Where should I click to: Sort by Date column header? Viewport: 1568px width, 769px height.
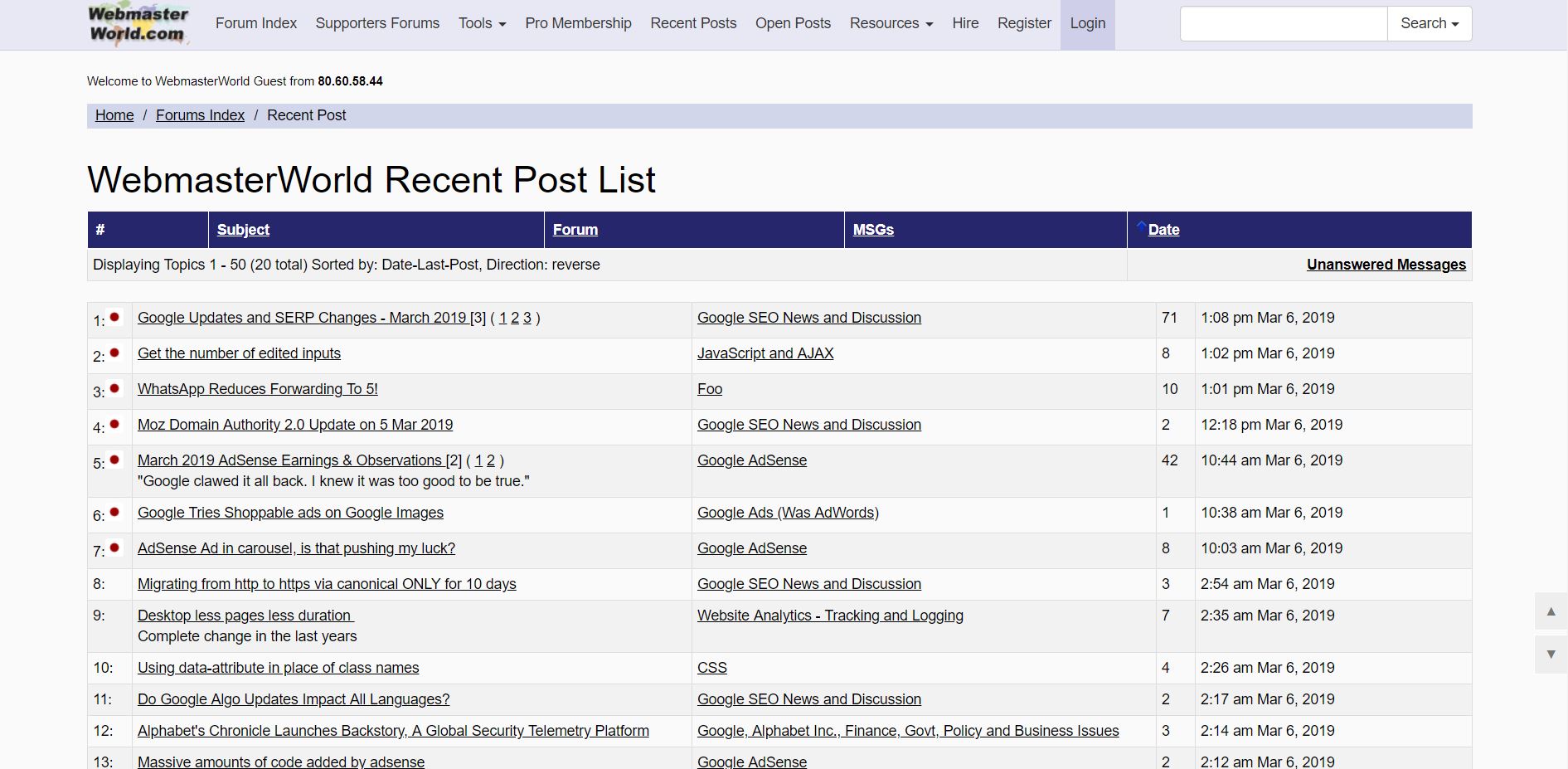tap(1163, 230)
